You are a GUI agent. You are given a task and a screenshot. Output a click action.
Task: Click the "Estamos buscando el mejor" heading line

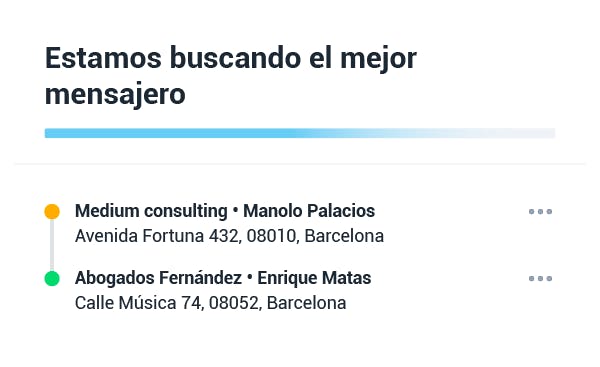(x=231, y=59)
